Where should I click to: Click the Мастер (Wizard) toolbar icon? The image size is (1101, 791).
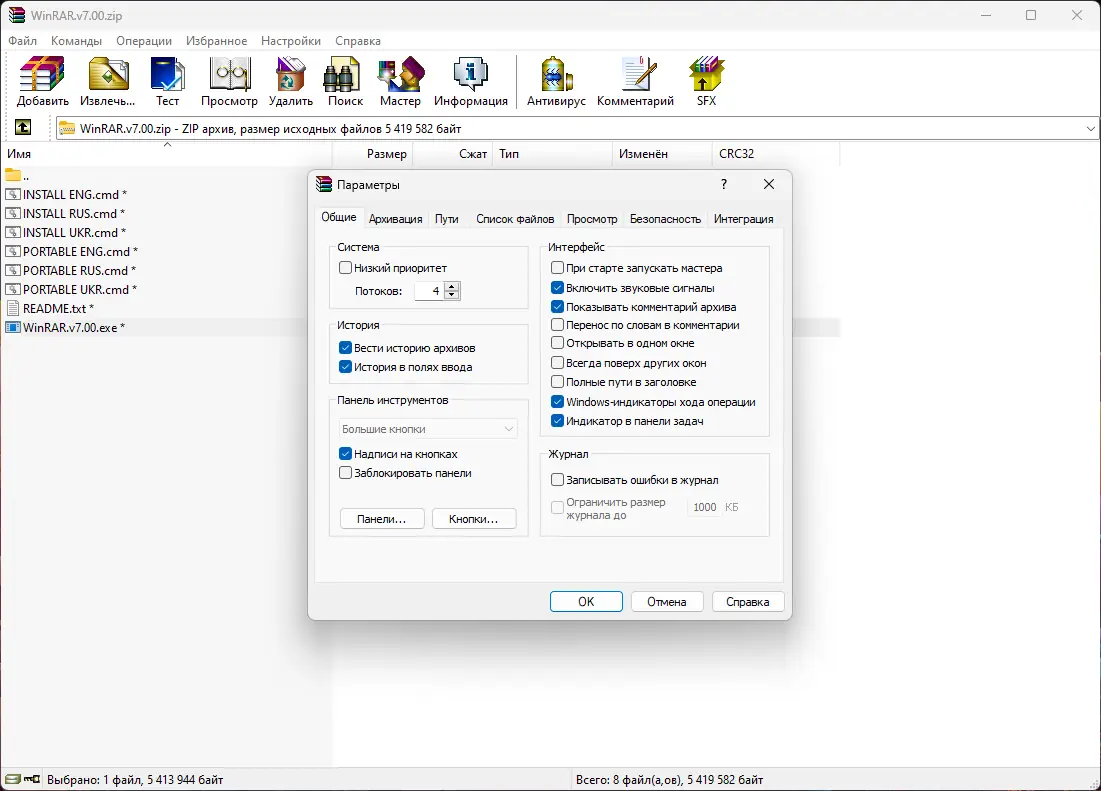pos(400,74)
